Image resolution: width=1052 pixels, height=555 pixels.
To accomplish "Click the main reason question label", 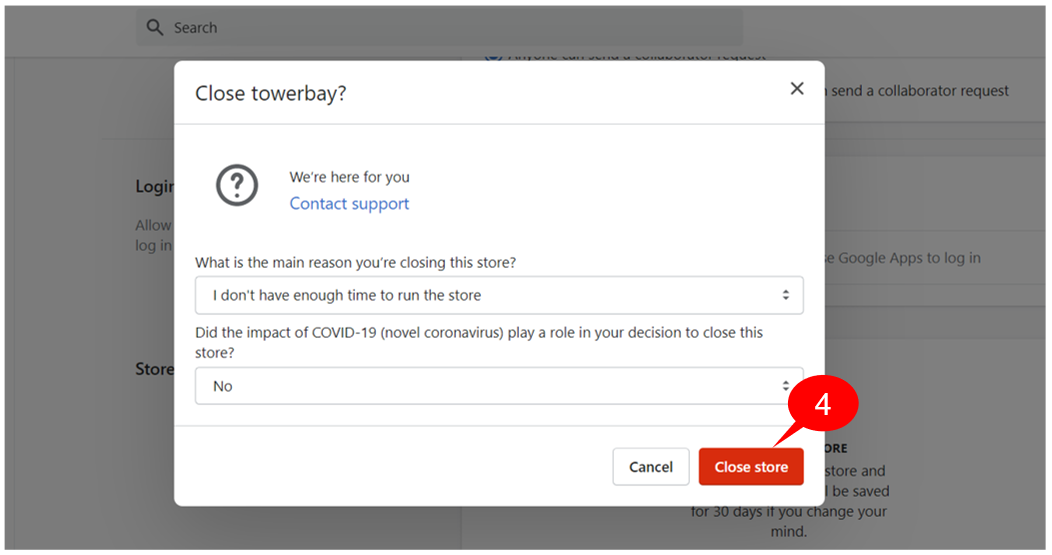I will pyautogui.click(x=356, y=262).
